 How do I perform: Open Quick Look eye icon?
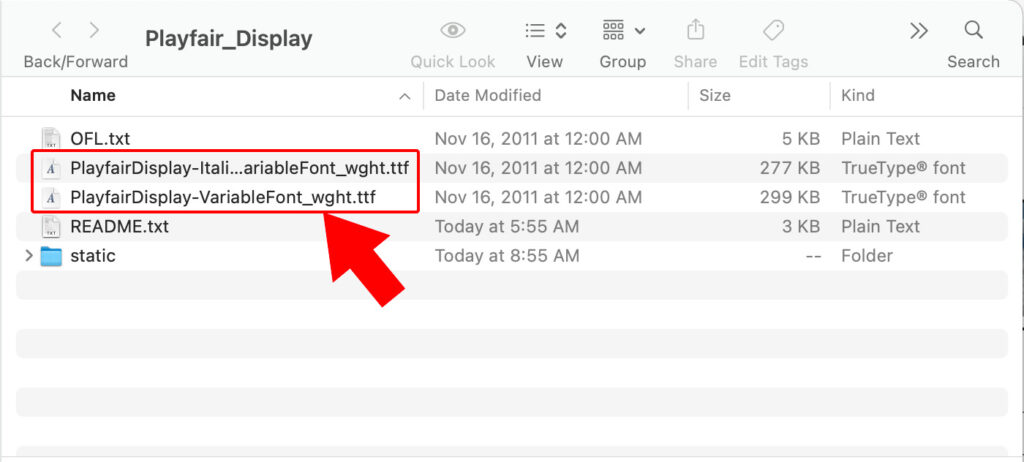pos(453,30)
